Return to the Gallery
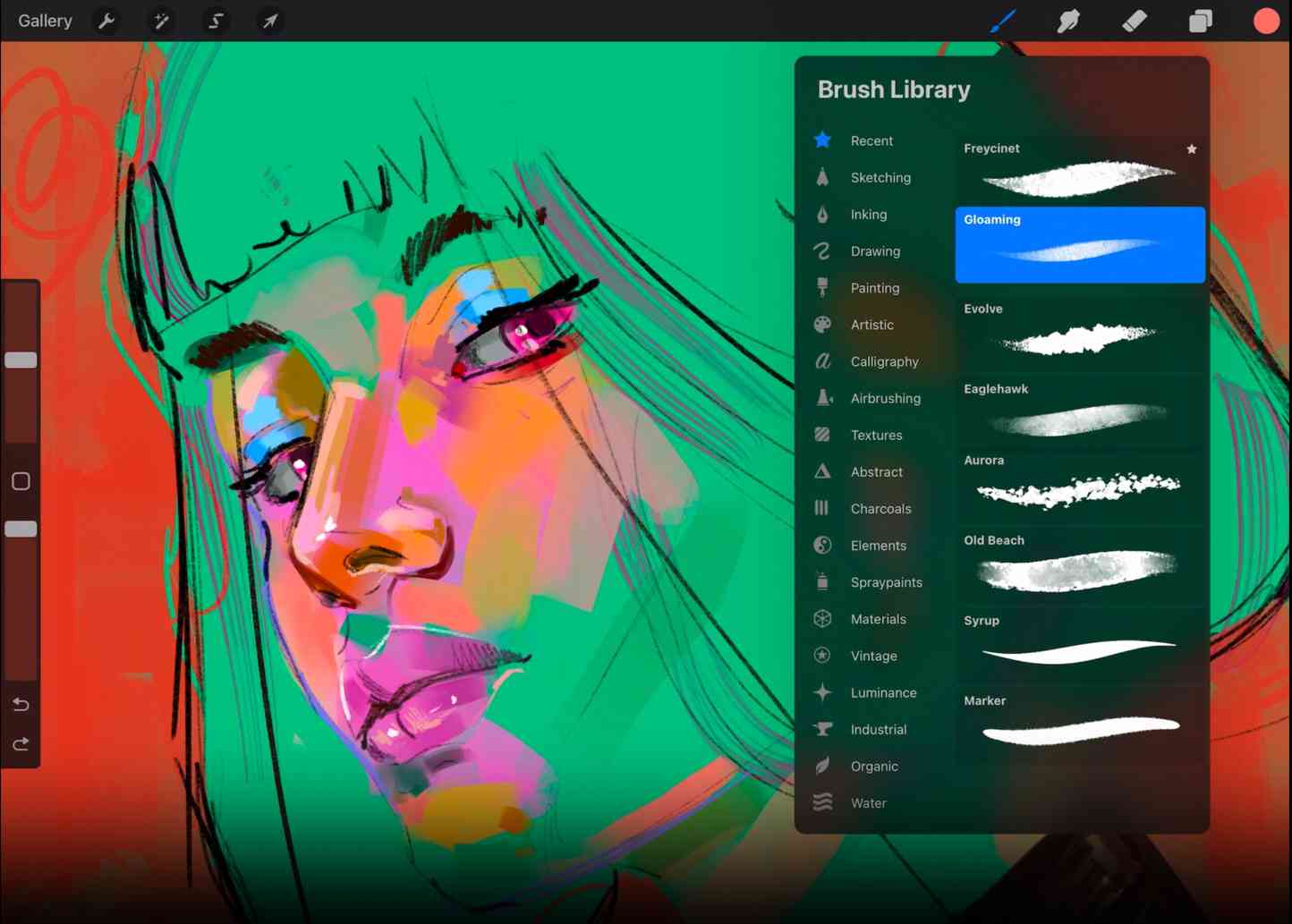 pyautogui.click(x=45, y=20)
